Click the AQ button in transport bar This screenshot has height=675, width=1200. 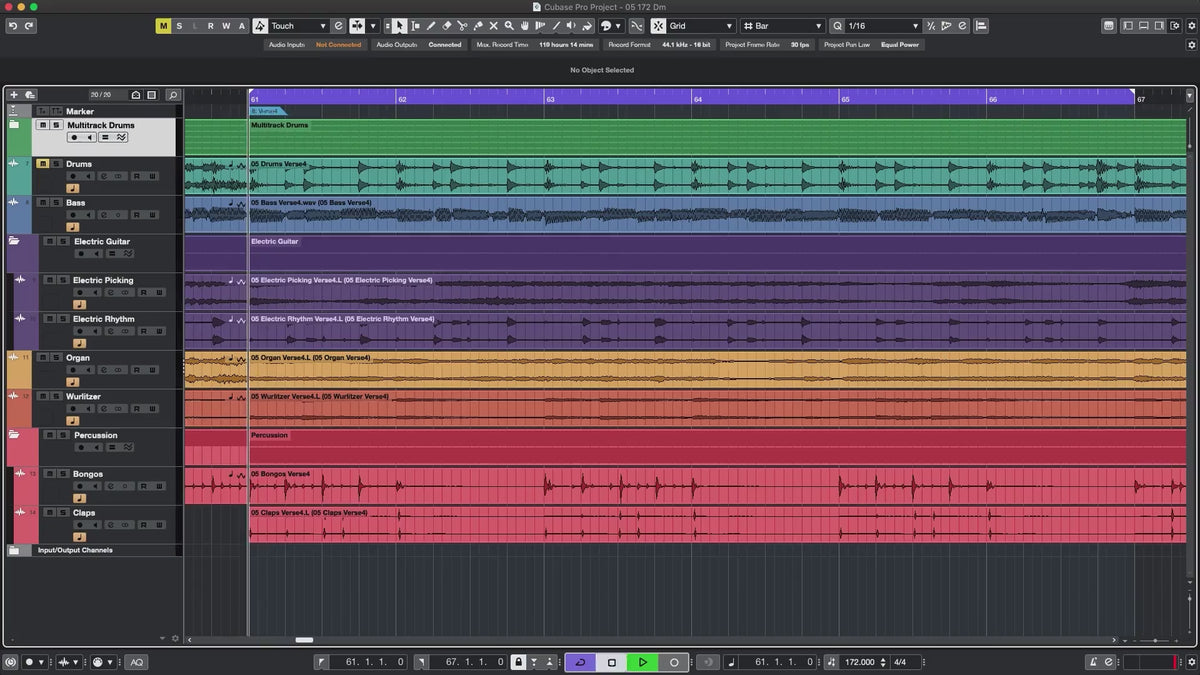[x=135, y=662]
